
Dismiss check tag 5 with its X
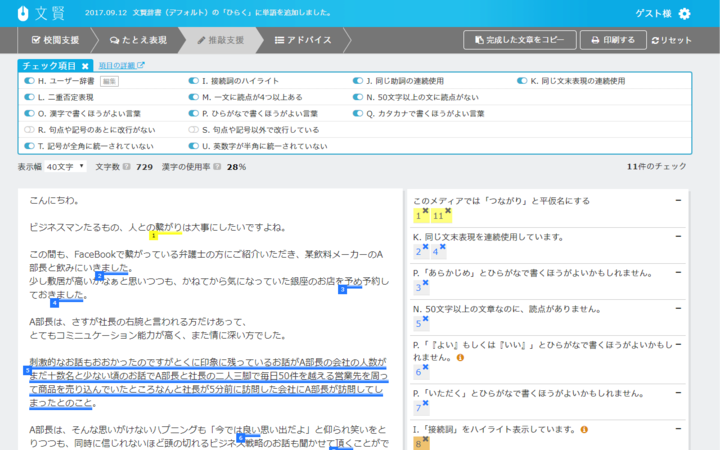(x=426, y=319)
